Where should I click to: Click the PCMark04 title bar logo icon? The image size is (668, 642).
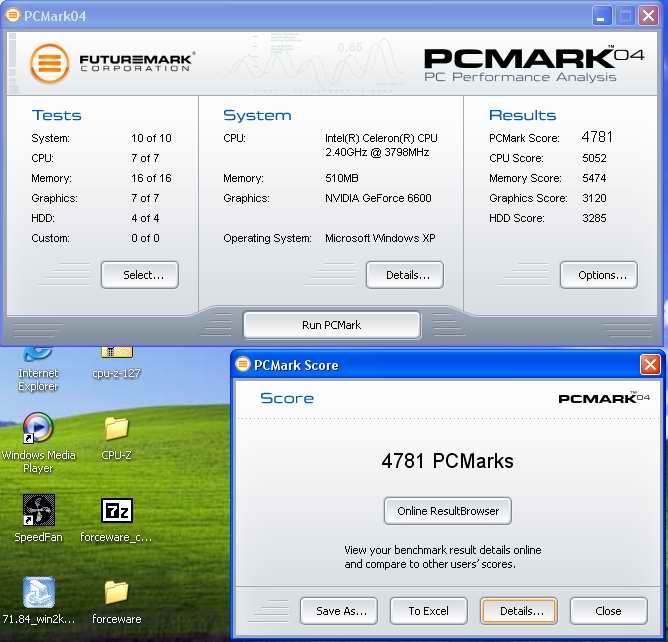tap(12, 16)
